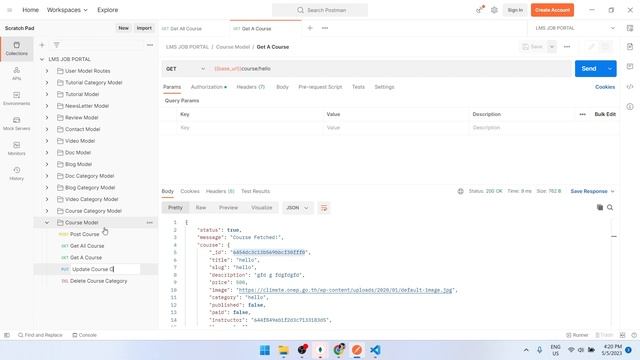Open the History sidebar panel
The width and height of the screenshot is (640, 360).
click(x=16, y=173)
